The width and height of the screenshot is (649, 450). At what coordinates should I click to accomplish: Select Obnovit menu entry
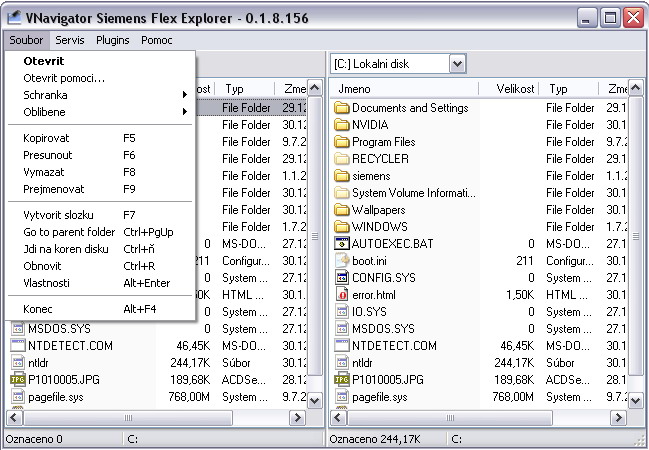[x=100, y=266]
